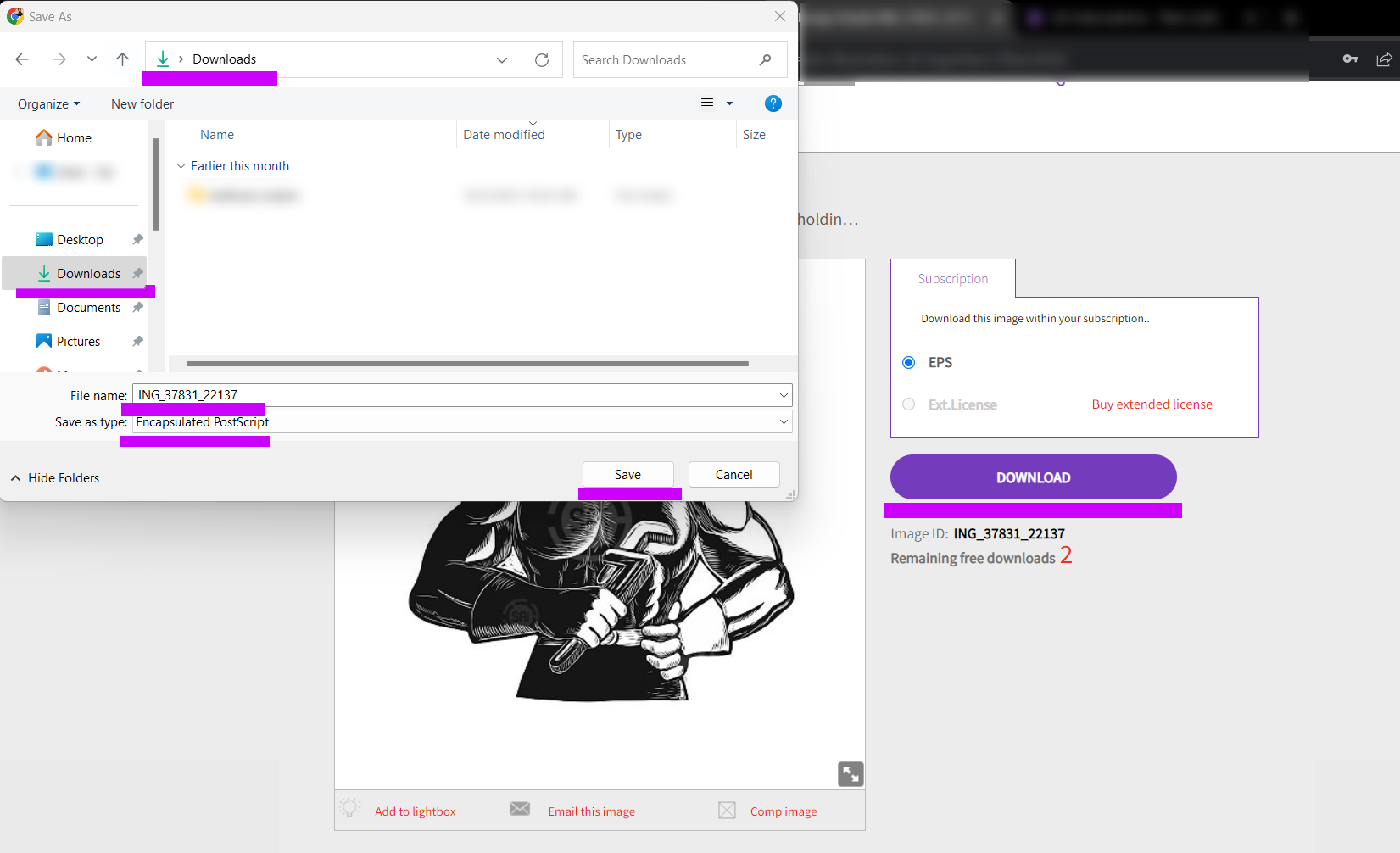Close the Save As dialog
The height and width of the screenshot is (853, 1400).
780,16
